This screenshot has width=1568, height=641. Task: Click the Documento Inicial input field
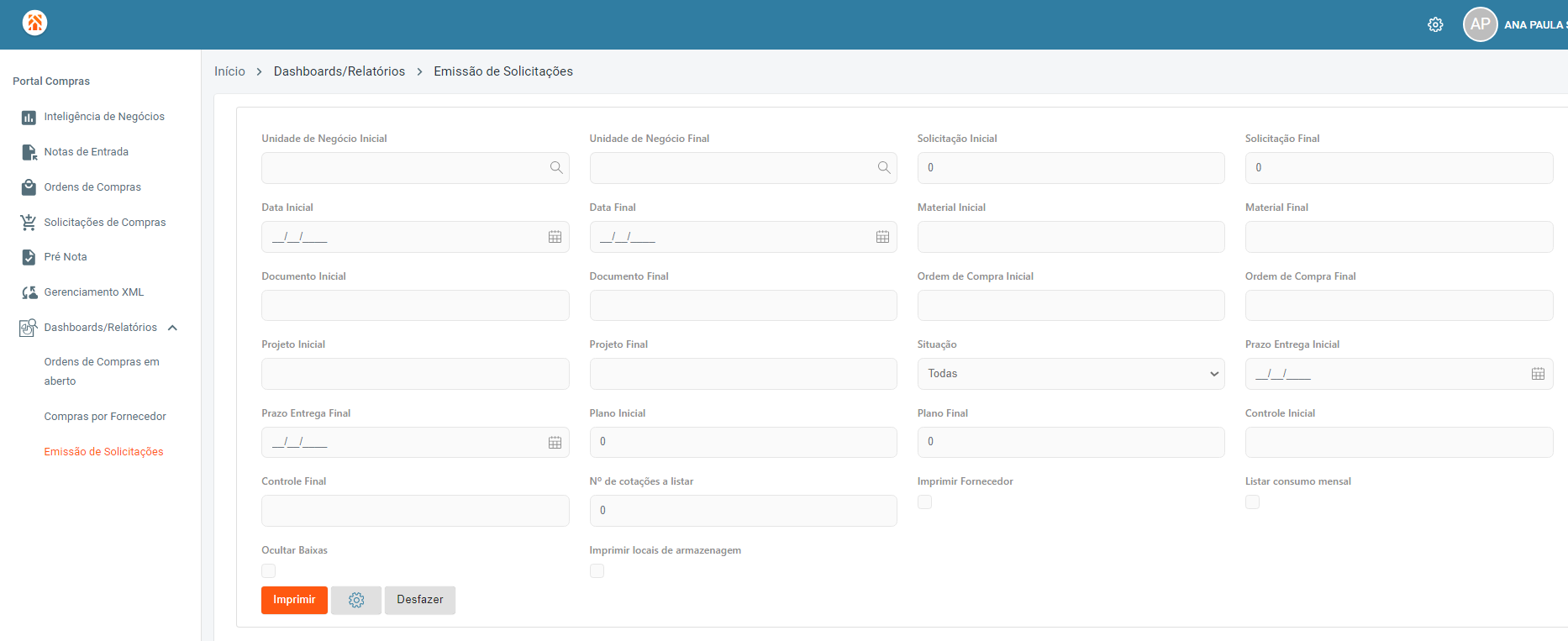[415, 306]
